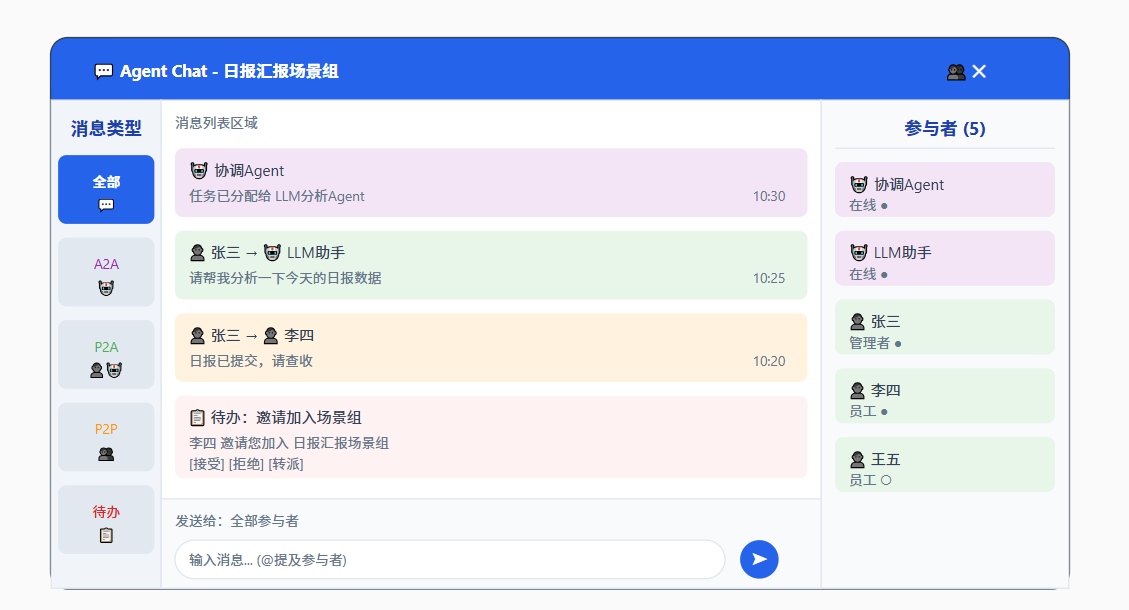Image resolution: width=1129 pixels, height=610 pixels.
Task: Accept invitation via [接受] link
Action: (207, 464)
